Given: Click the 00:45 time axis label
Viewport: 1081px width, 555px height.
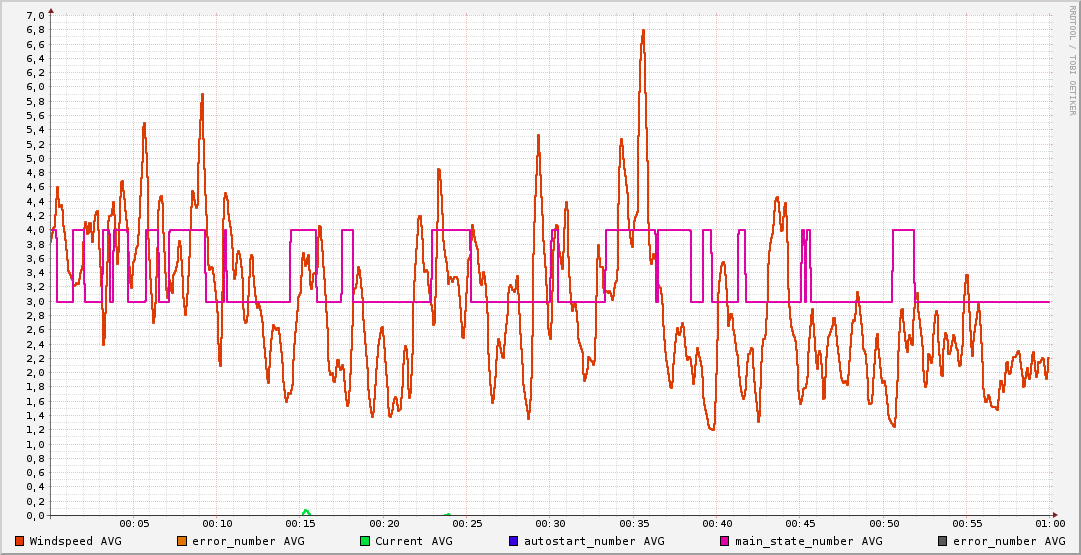Looking at the screenshot, I should [800, 523].
